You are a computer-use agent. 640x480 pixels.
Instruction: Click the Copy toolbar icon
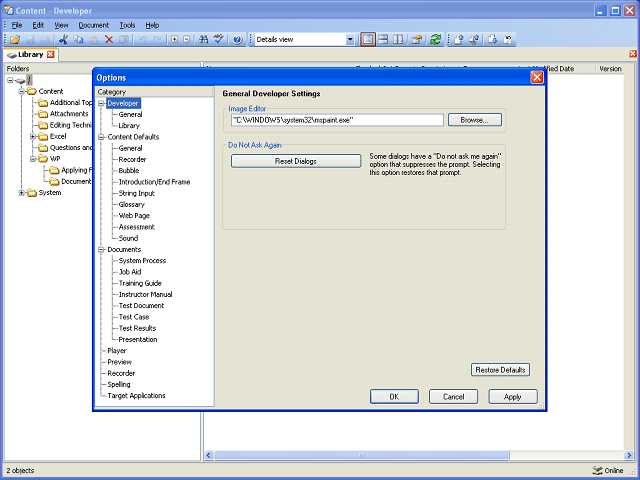point(78,40)
